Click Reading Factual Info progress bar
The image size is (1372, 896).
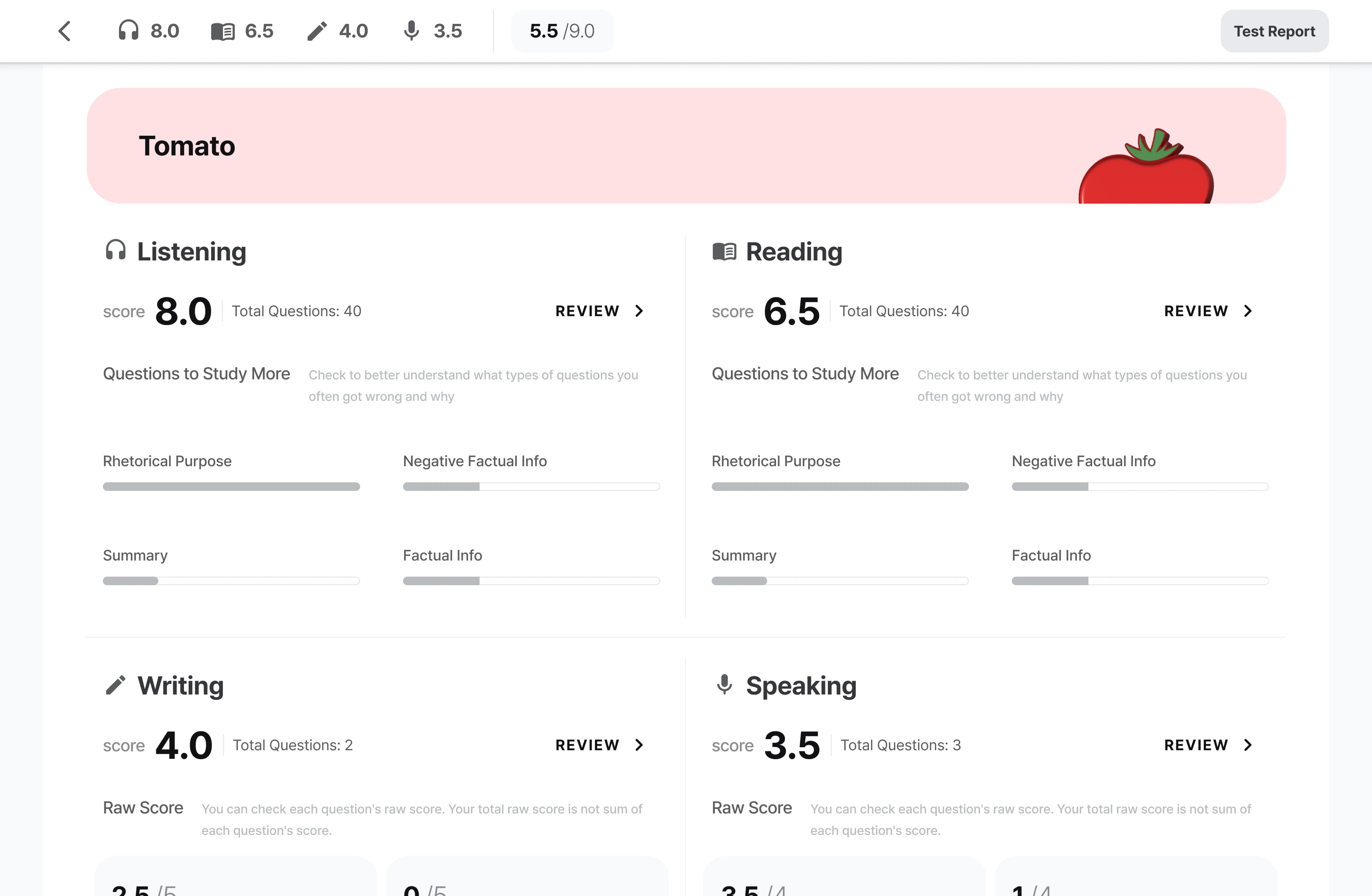[x=1140, y=581]
